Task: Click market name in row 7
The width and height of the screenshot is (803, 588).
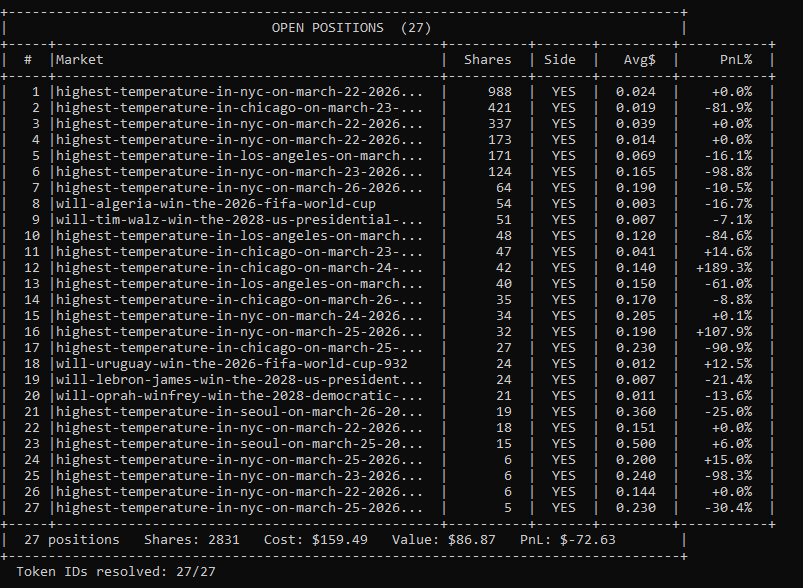Action: [239, 187]
